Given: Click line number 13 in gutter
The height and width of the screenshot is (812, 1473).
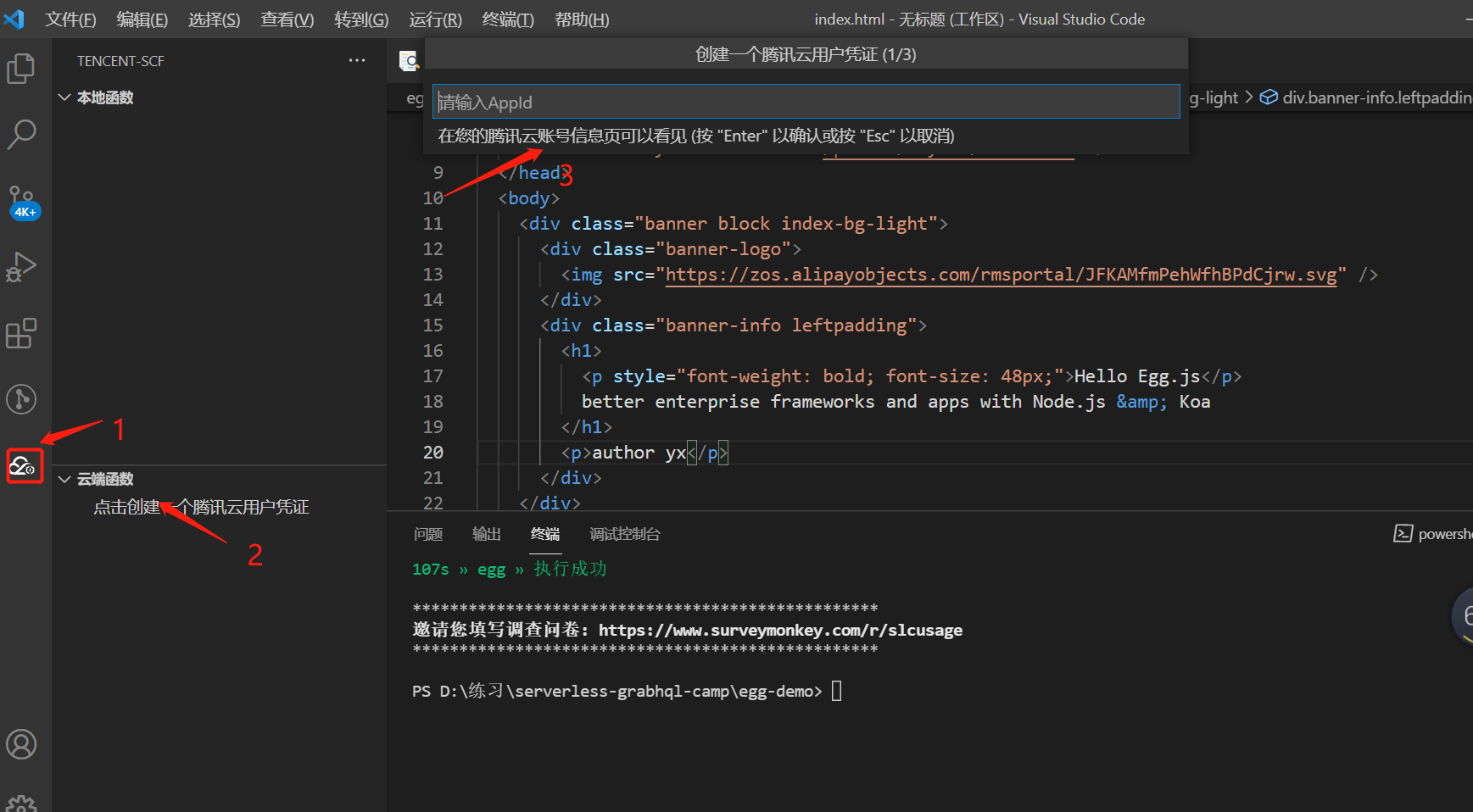Looking at the screenshot, I should coord(433,275).
